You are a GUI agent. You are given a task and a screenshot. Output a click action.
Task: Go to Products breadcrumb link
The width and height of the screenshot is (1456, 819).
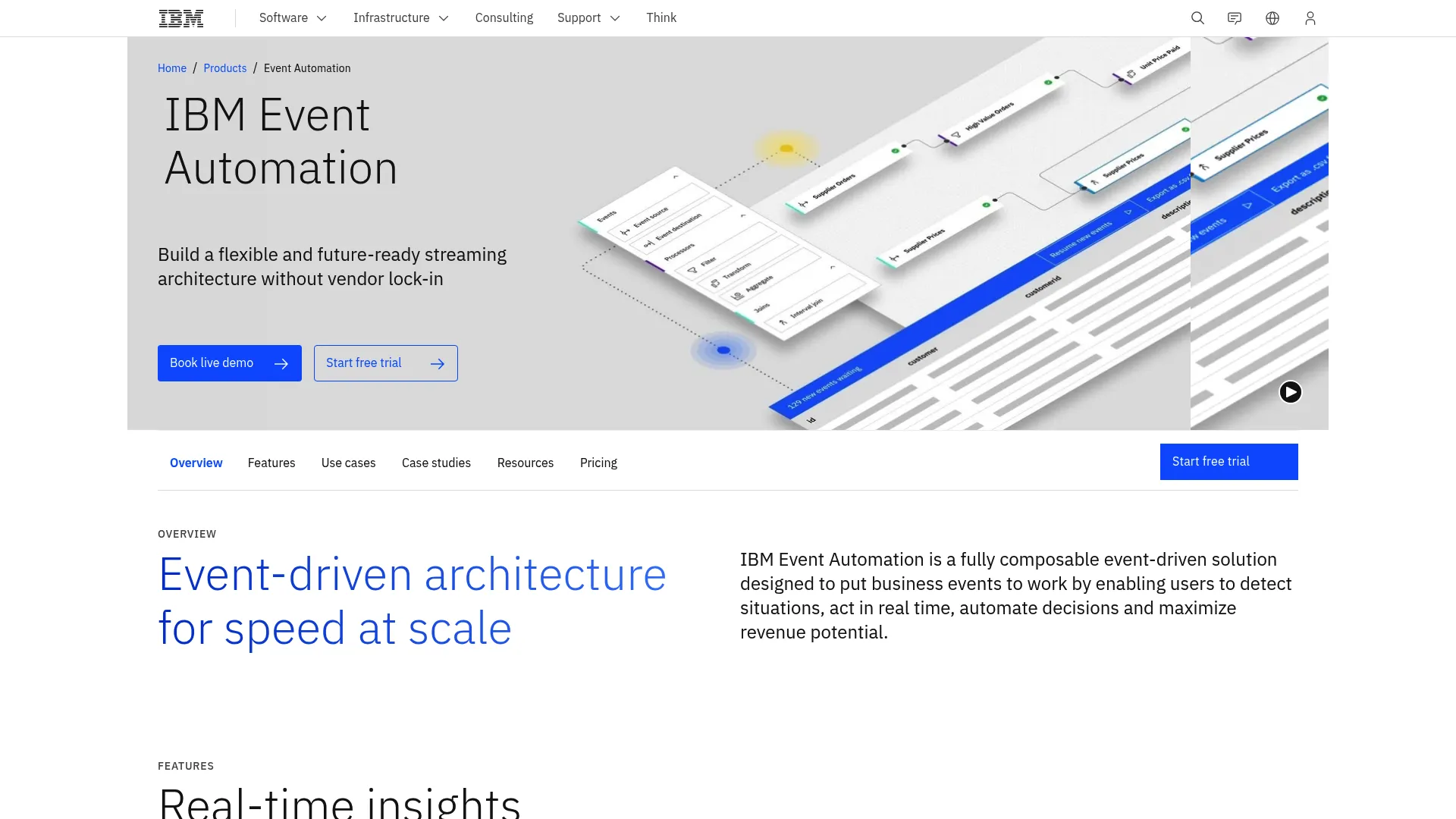point(225,68)
